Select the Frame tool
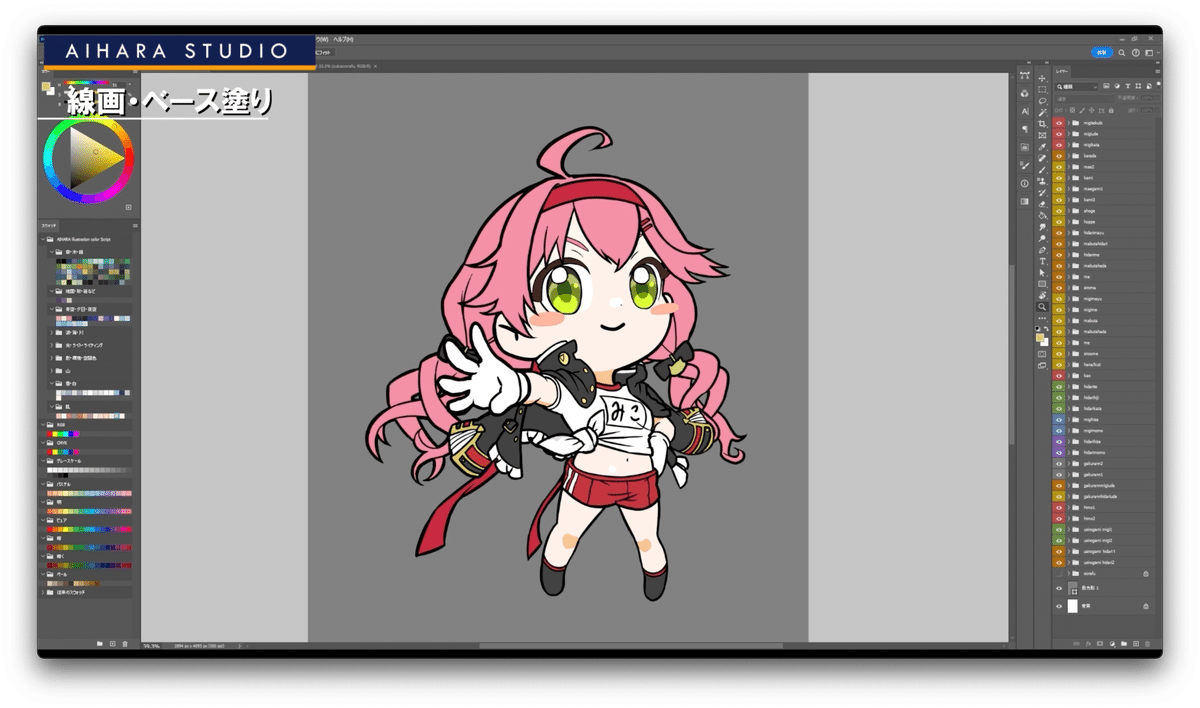The width and height of the screenshot is (1200, 708). pos(1042,135)
